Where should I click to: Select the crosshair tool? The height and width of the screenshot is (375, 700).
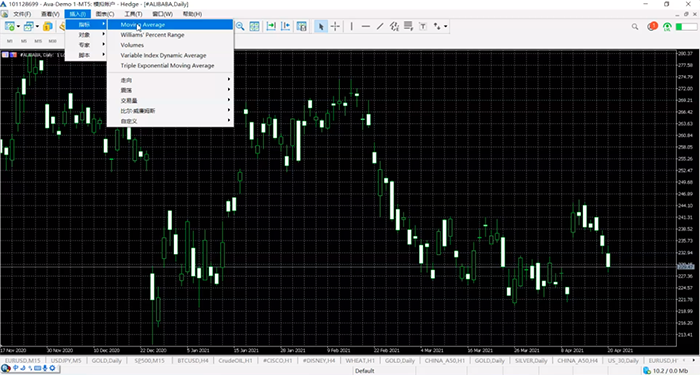tap(335, 26)
